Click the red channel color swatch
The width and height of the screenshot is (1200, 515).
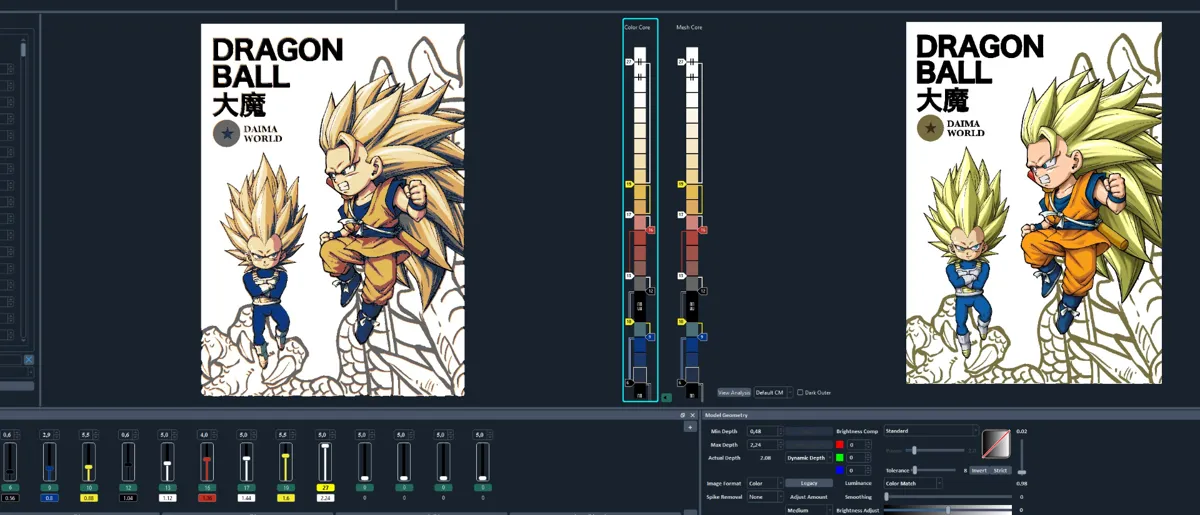840,445
